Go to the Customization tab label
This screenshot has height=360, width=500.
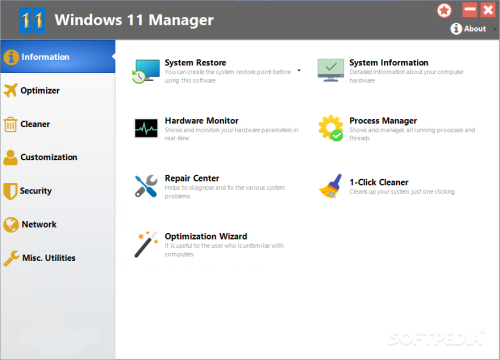[49, 157]
